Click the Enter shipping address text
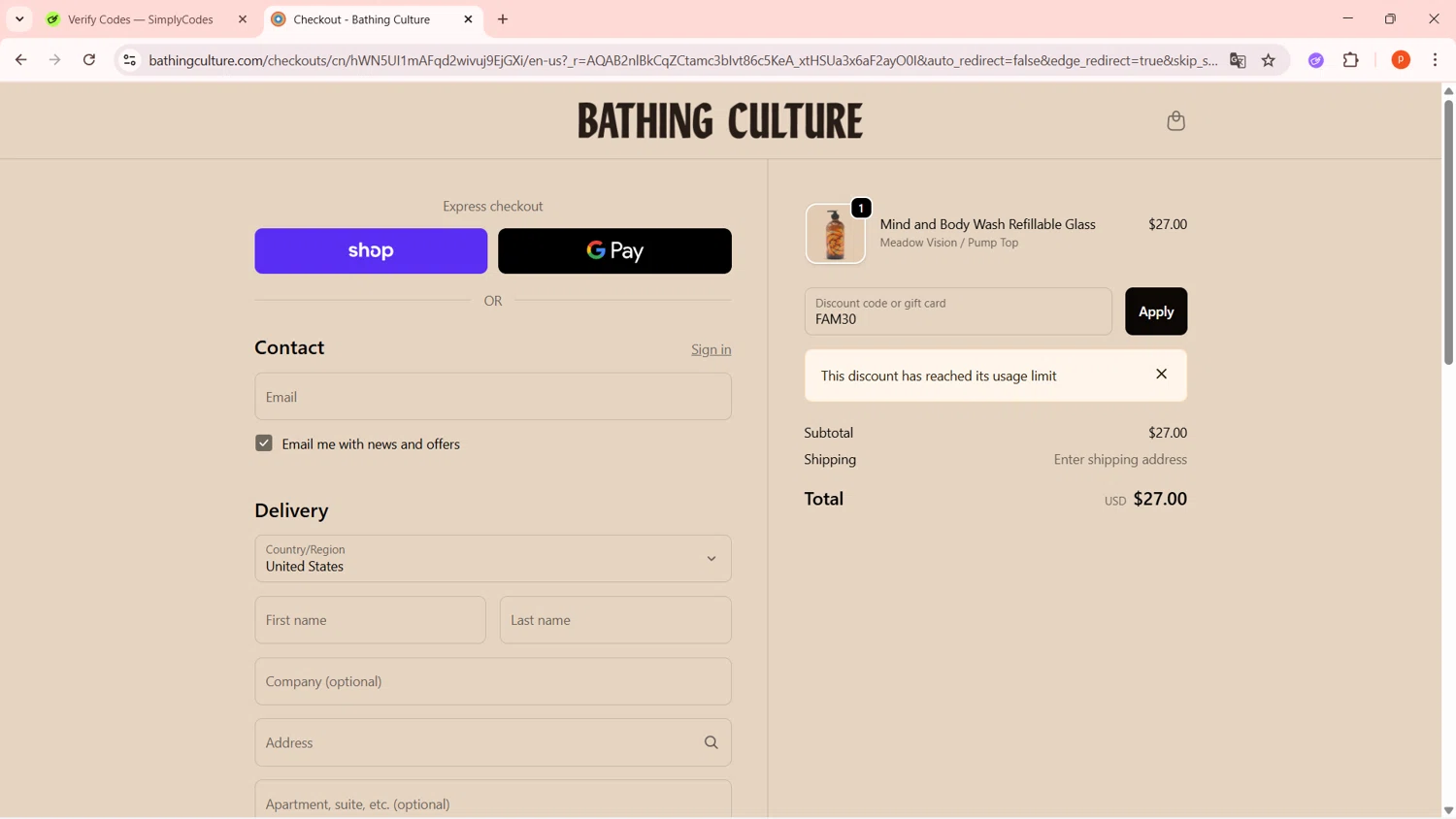1456x819 pixels. pos(1120,460)
